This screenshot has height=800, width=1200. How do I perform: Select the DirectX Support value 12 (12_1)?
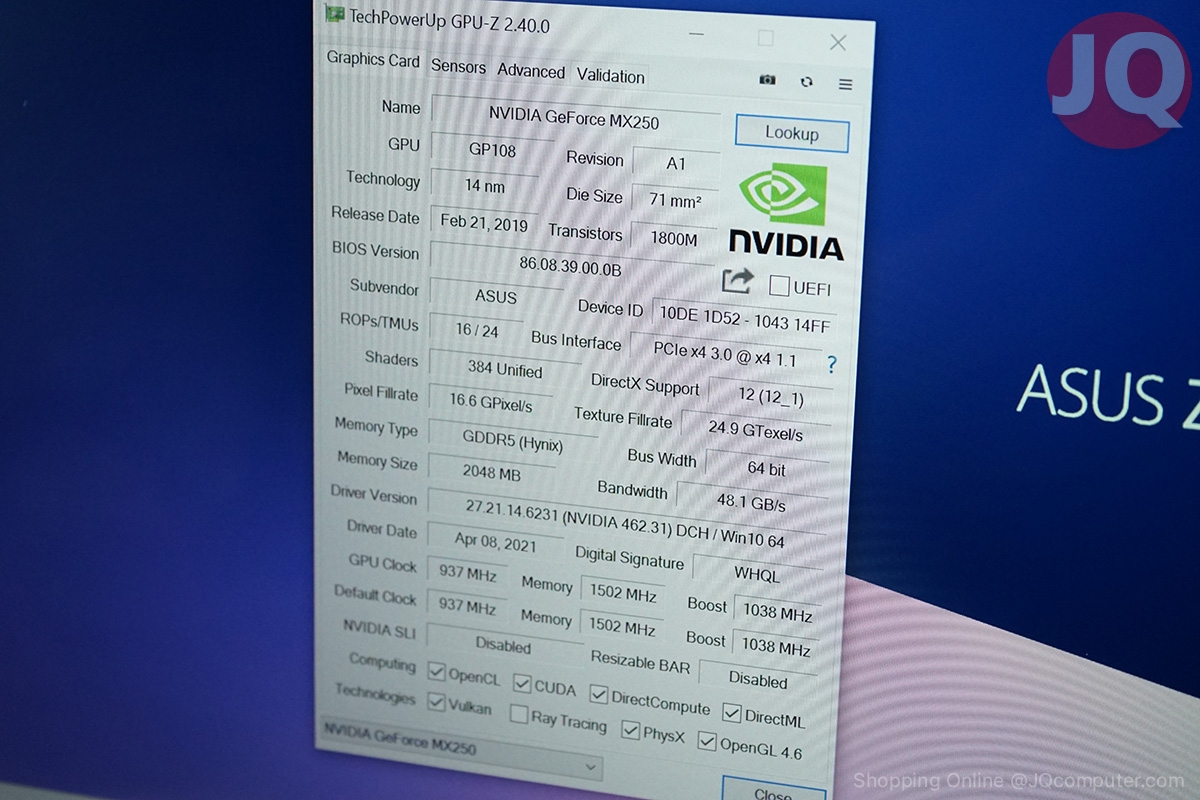click(770, 394)
